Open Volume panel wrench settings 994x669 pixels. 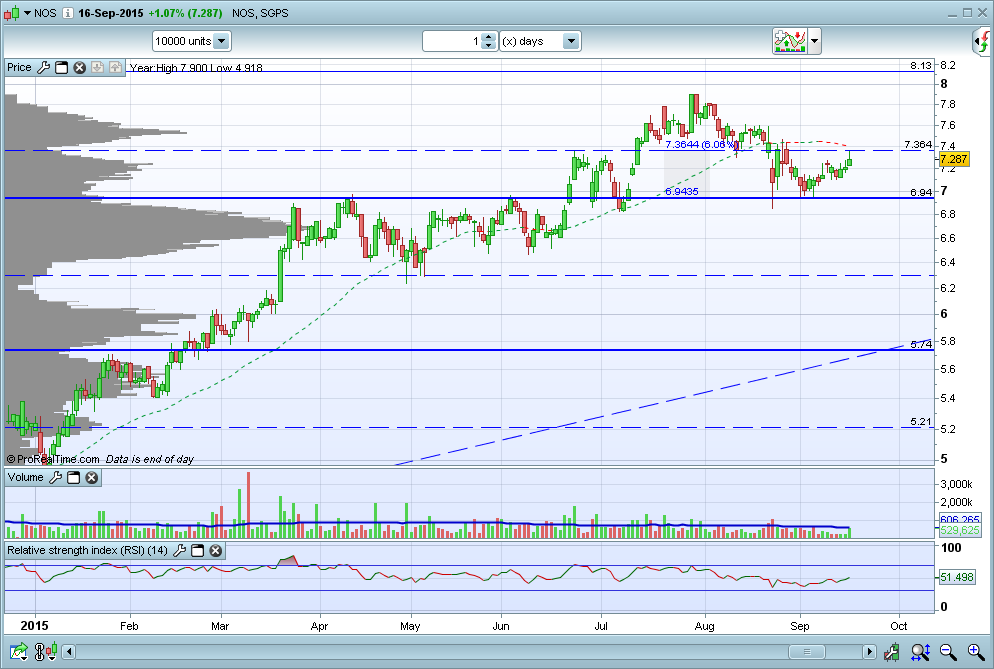click(56, 477)
